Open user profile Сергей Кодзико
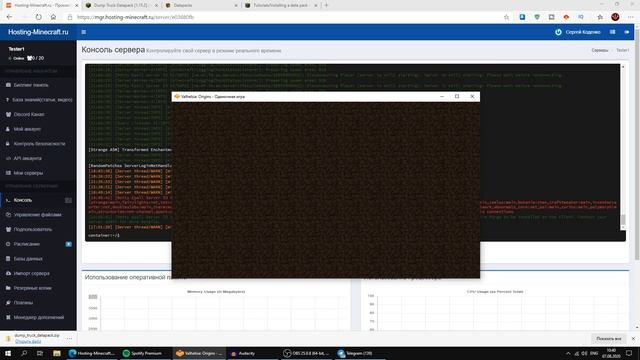640x360 pixels. pyautogui.click(x=582, y=32)
